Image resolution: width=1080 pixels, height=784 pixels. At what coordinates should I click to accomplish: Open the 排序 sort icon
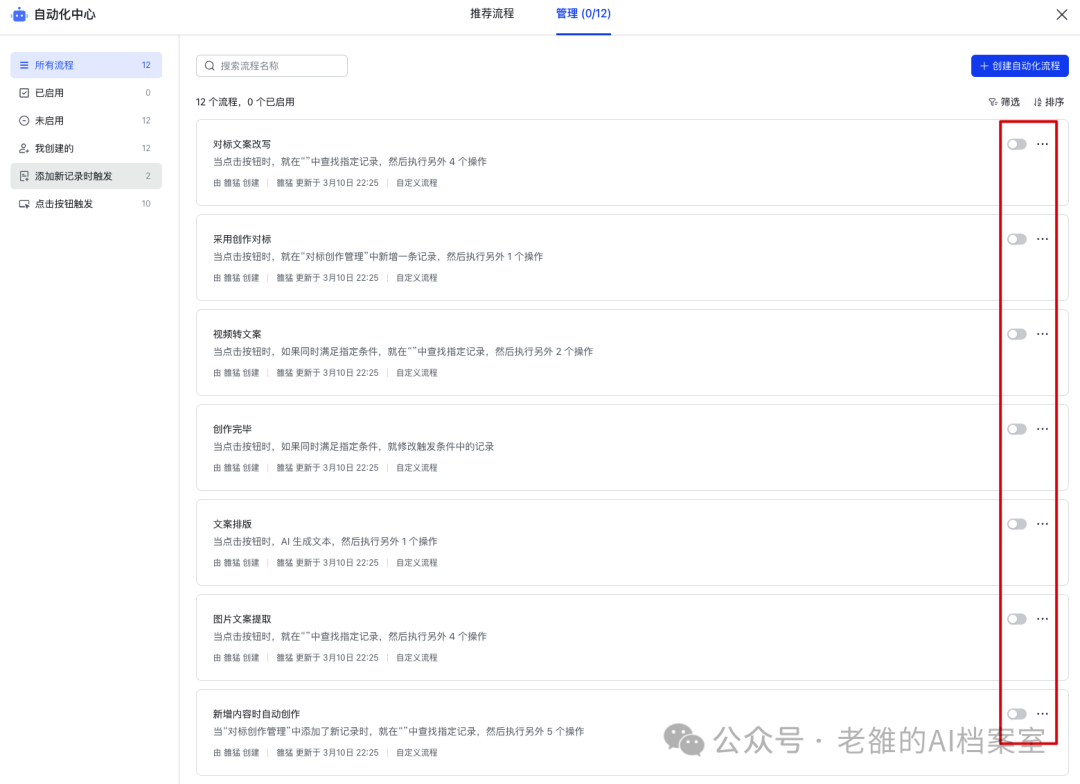1037,102
